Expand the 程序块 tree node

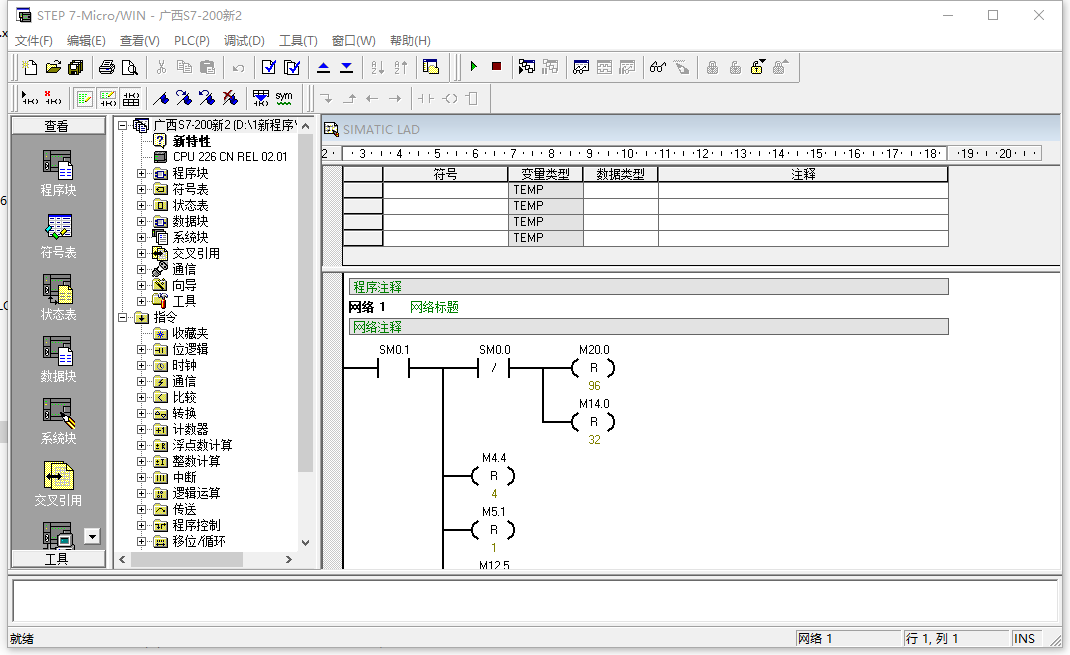point(141,173)
